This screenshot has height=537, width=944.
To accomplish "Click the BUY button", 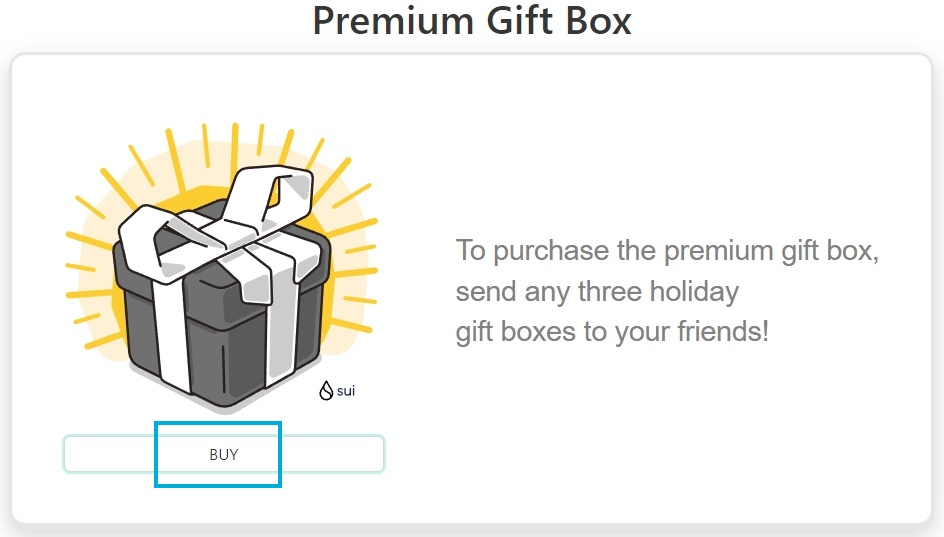I will tap(223, 454).
